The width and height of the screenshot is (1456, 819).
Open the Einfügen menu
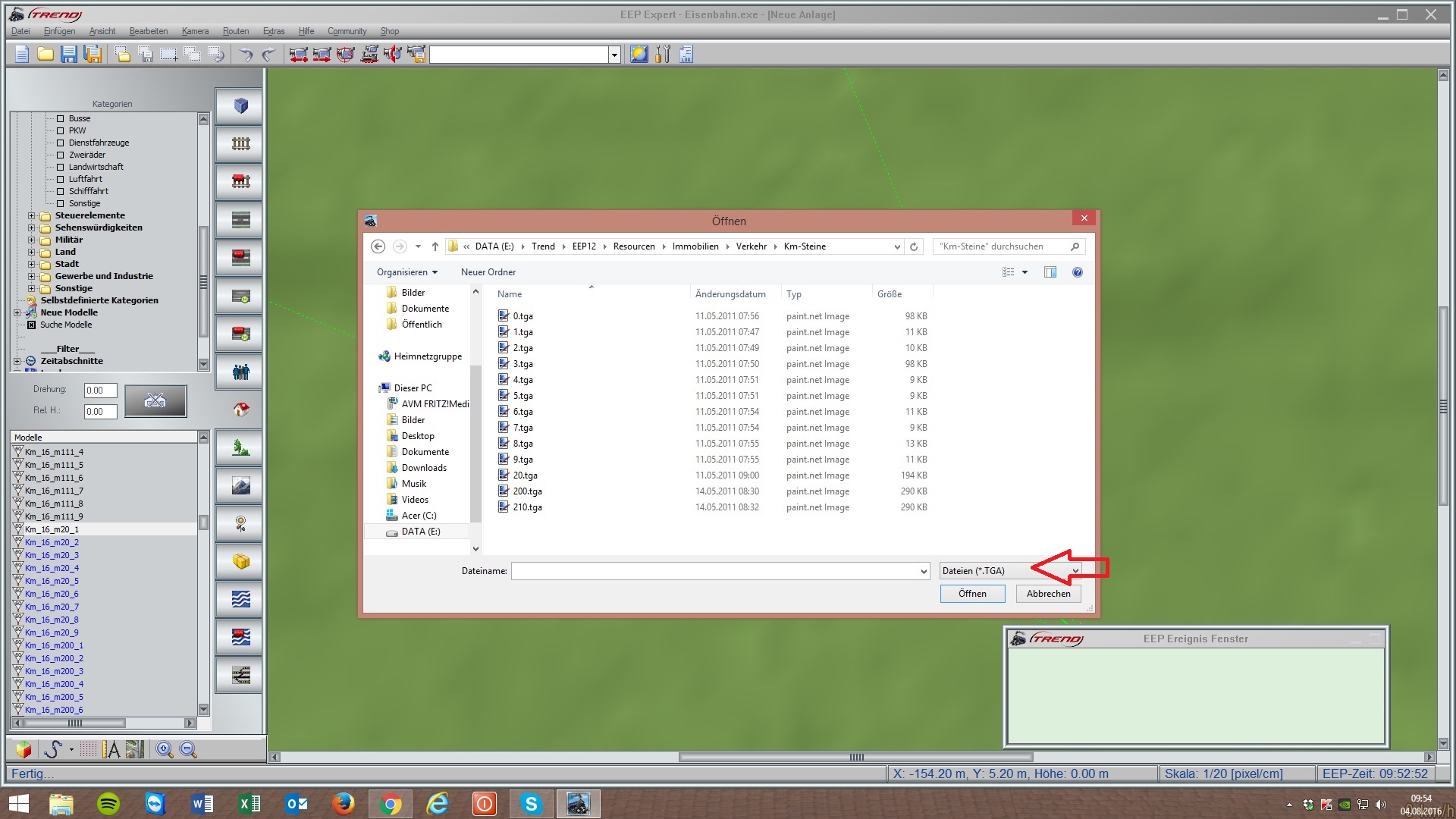click(59, 31)
